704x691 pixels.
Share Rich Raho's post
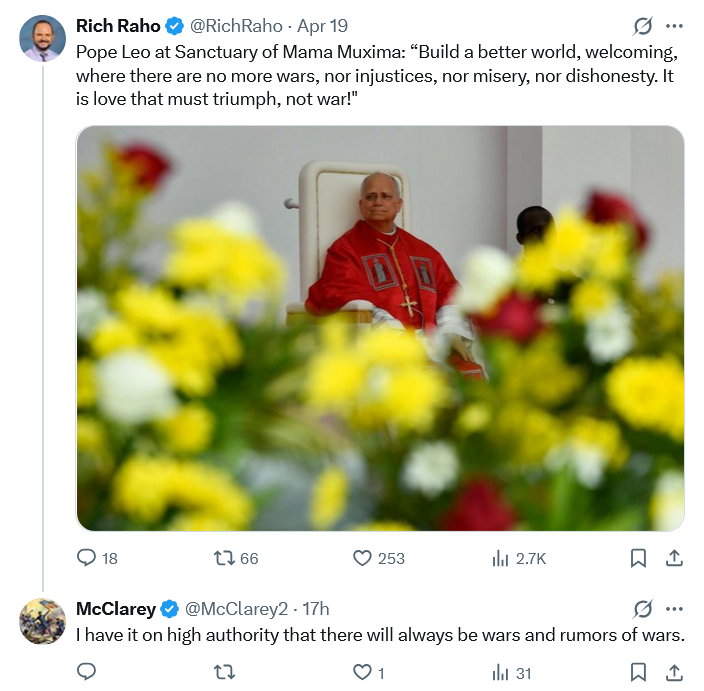674,558
